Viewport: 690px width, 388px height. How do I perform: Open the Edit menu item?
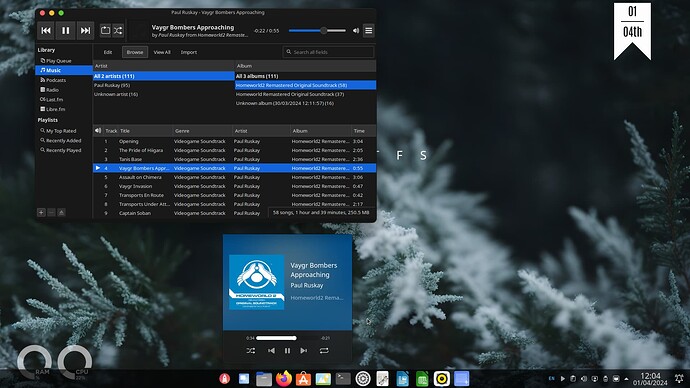coord(108,52)
